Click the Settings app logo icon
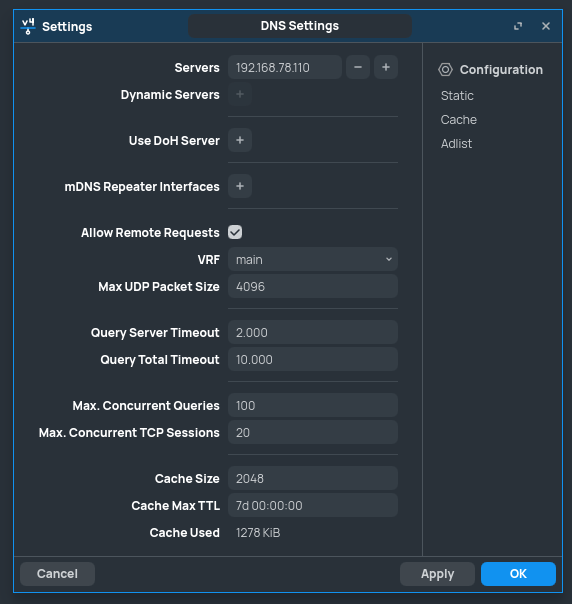 point(28,26)
